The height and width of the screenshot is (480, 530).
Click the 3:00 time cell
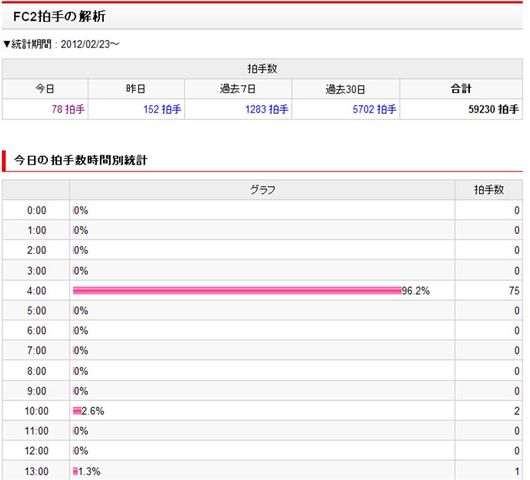click(37, 271)
